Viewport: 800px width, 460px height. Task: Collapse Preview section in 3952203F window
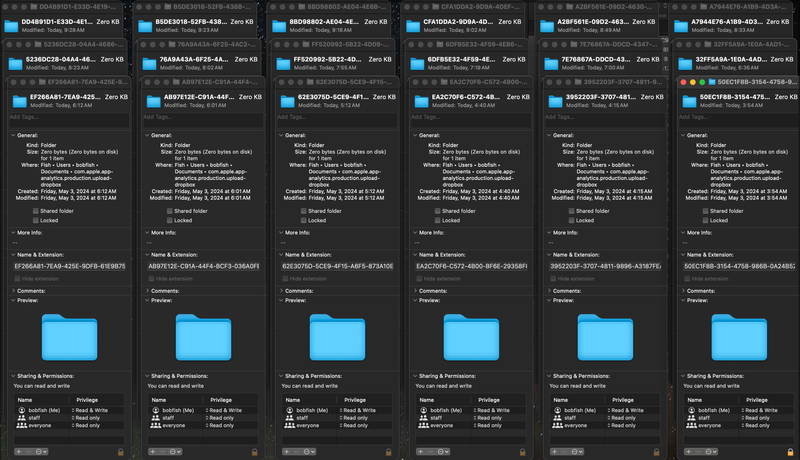(549, 300)
